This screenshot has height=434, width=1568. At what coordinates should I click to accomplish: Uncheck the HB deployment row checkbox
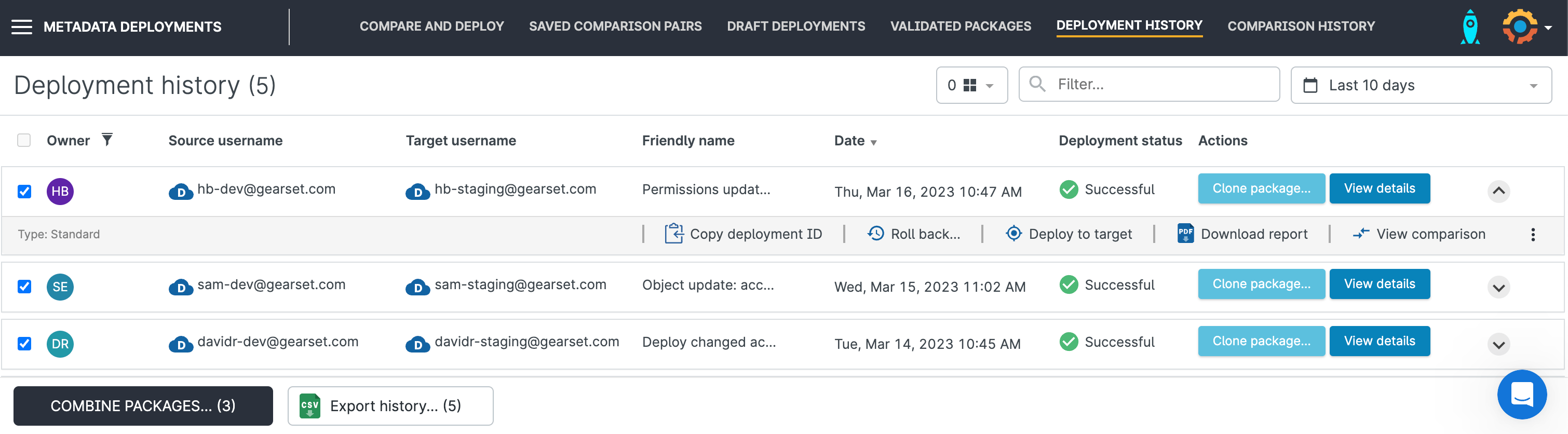(x=24, y=192)
